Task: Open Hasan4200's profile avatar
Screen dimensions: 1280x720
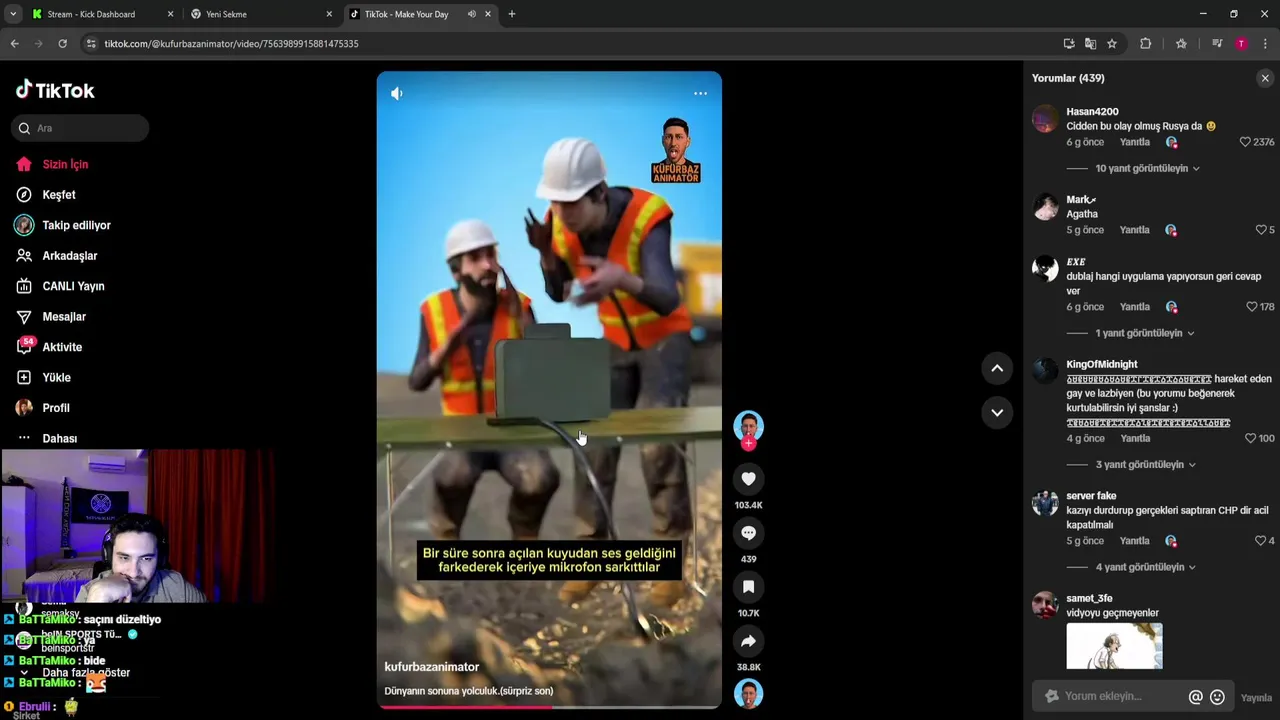Action: click(x=1045, y=119)
